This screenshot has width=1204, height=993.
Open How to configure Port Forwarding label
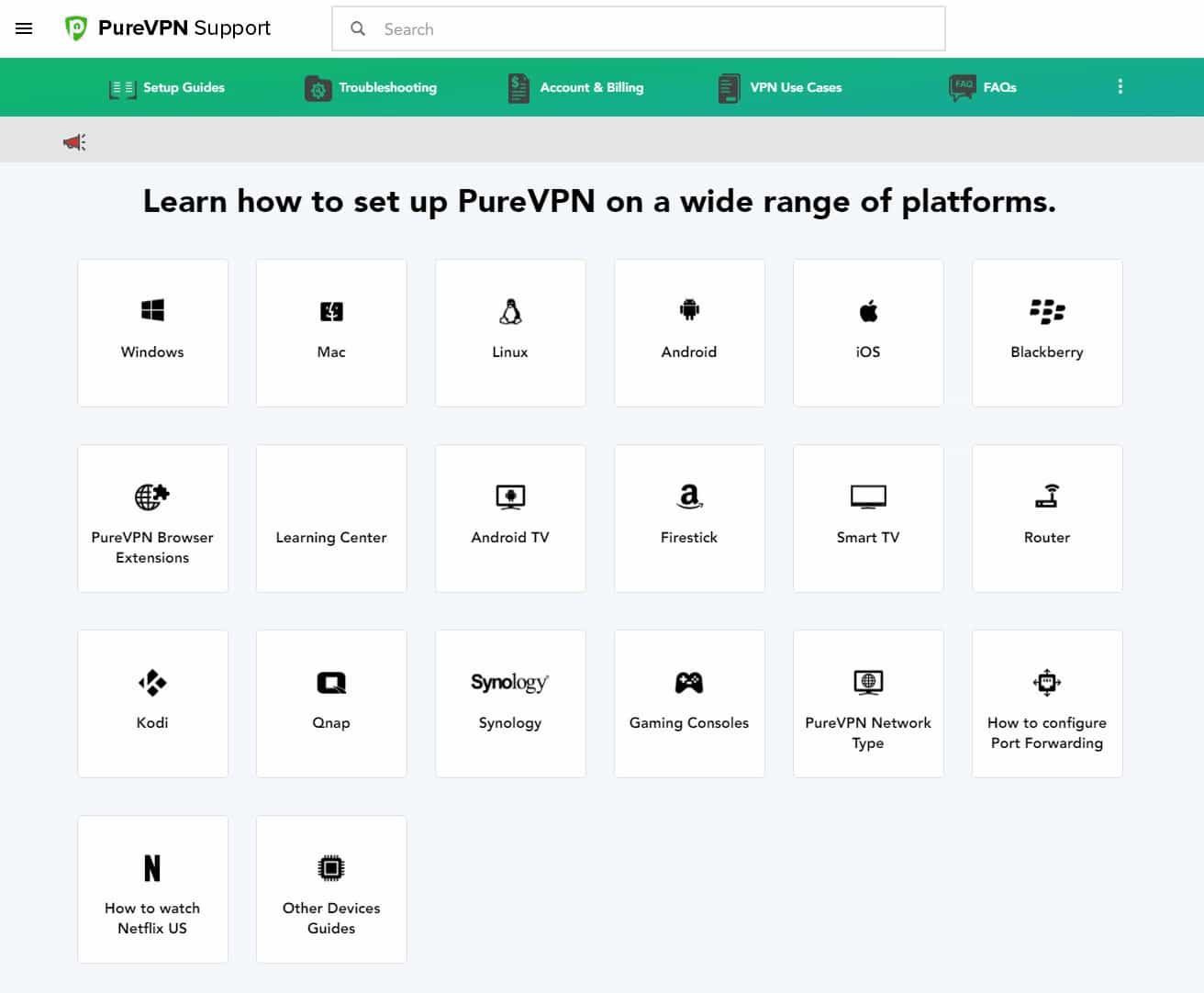point(1047,732)
